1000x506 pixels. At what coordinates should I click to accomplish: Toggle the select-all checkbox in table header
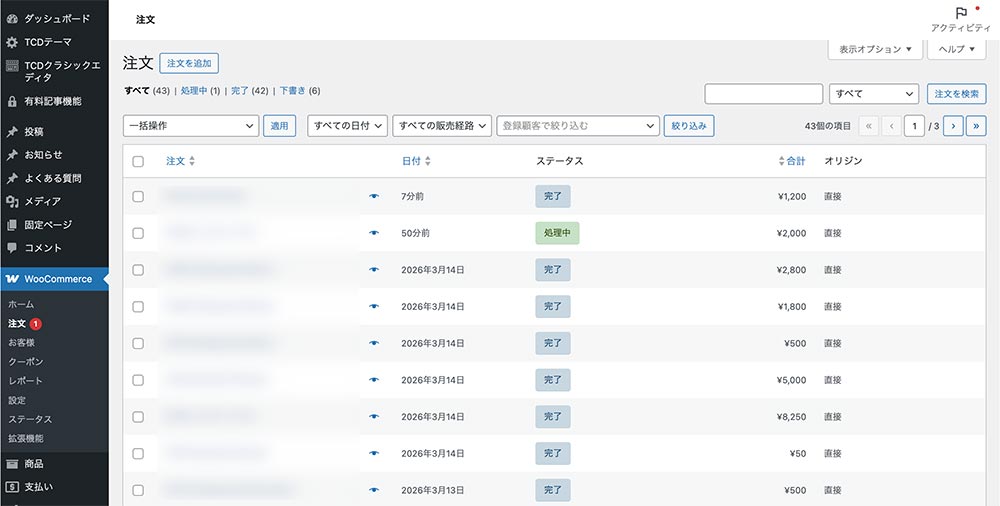[x=138, y=161]
